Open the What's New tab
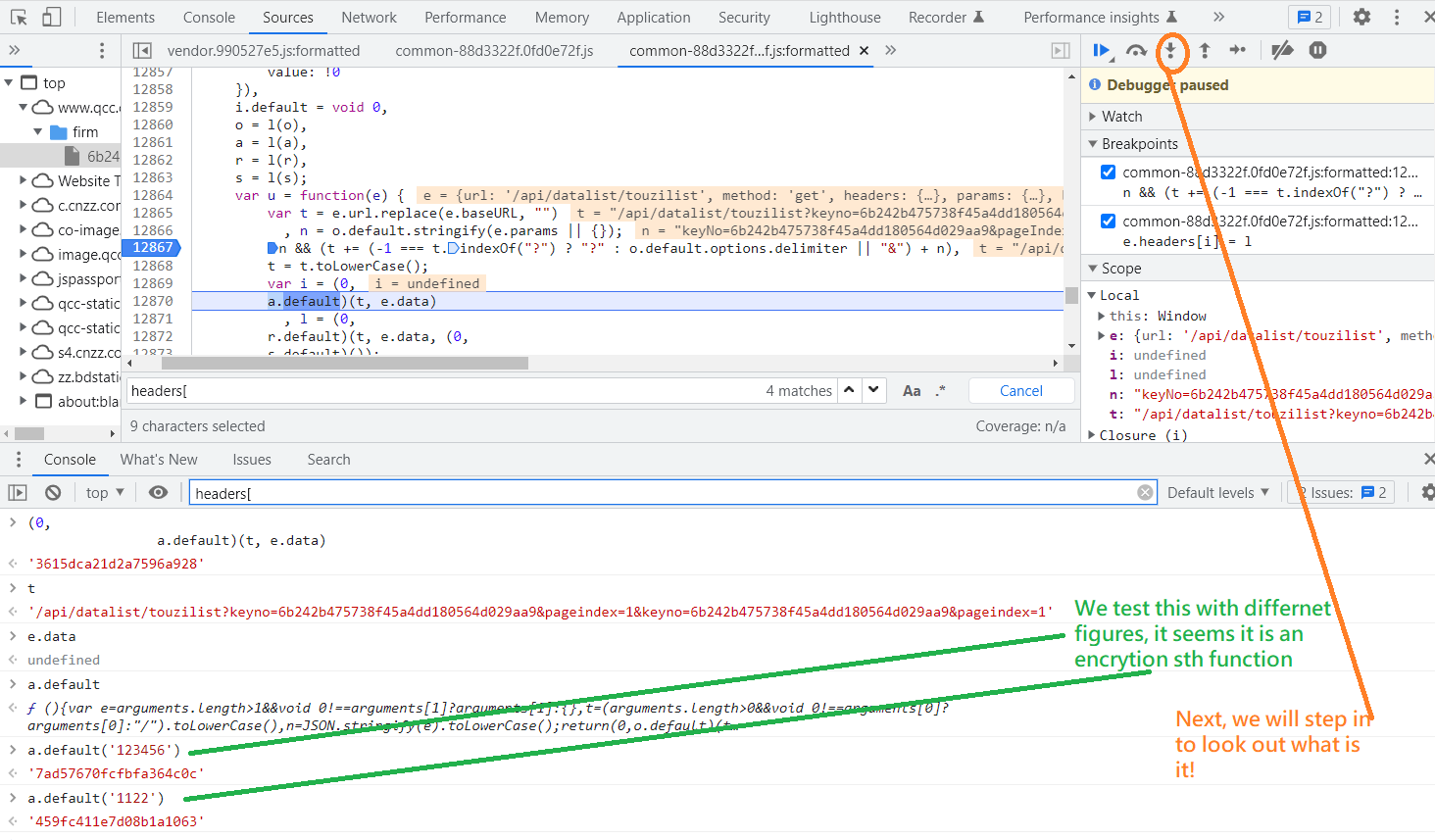Viewport: 1435px width, 840px height. click(x=159, y=459)
